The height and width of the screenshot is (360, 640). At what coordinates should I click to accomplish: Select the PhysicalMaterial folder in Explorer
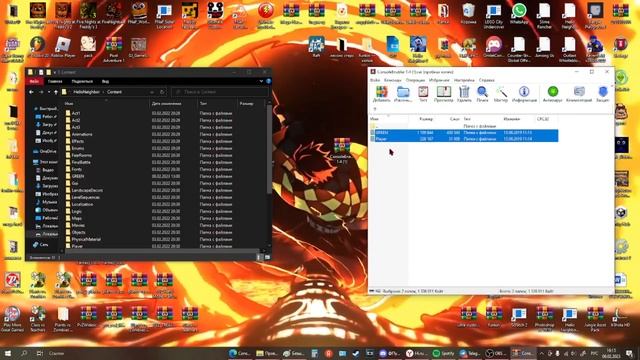tap(86, 239)
